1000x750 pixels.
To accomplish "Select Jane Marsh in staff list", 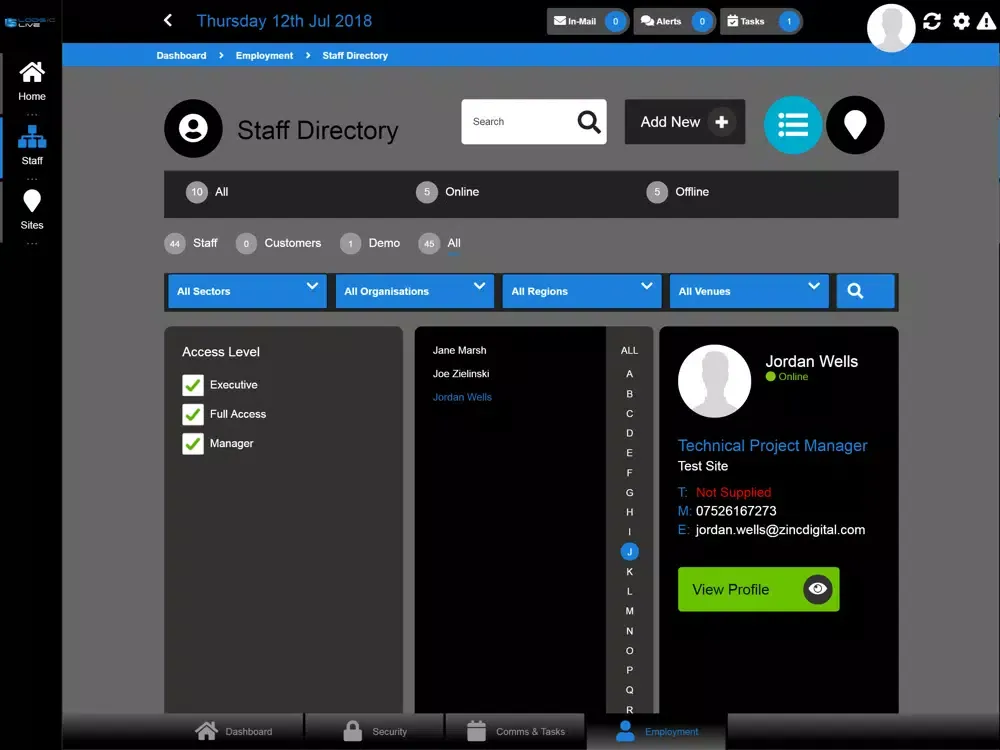I will [459, 350].
